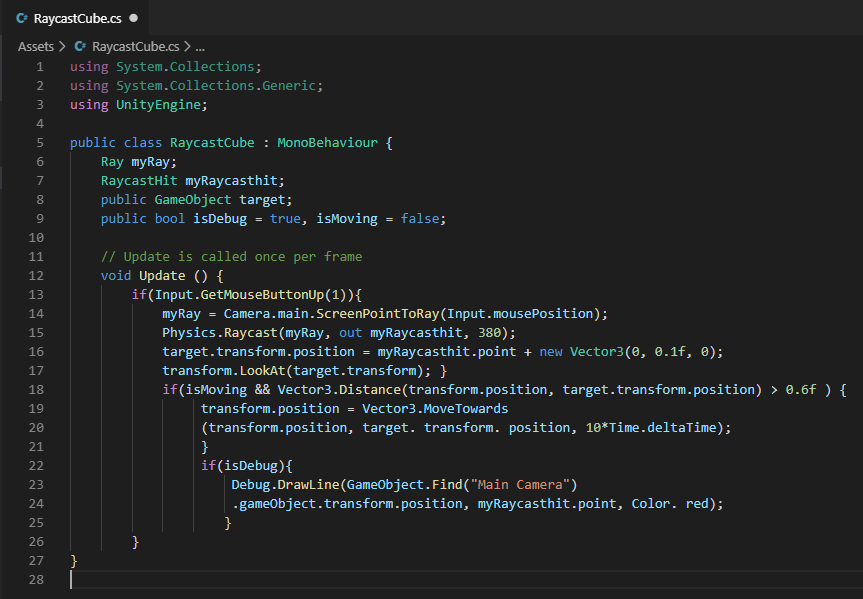
Task: Click line number 27 in the gutter
Action: (36, 560)
